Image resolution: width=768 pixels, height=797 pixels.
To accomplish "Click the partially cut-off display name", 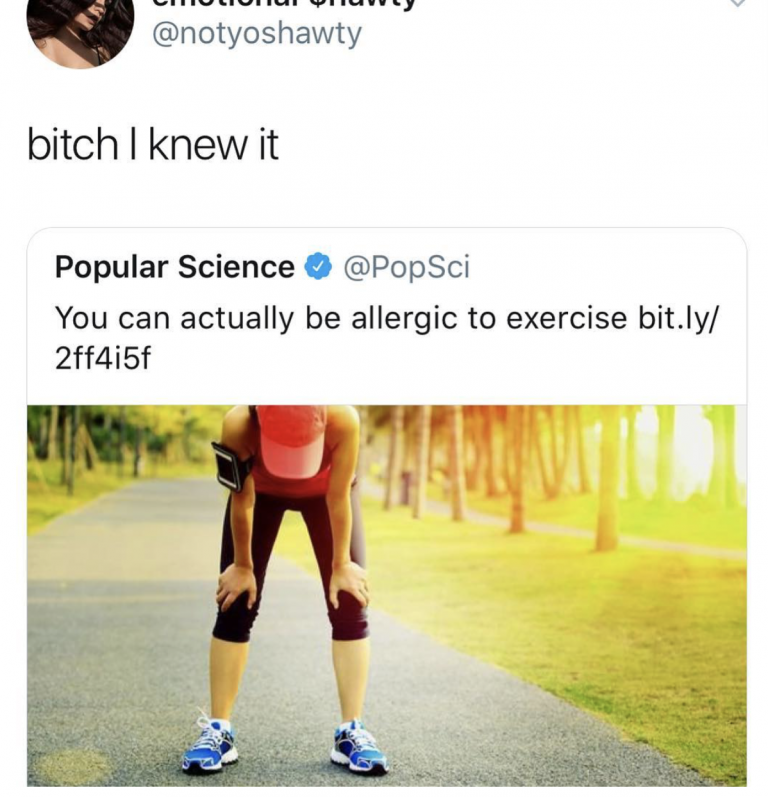I will pyautogui.click(x=280, y=4).
